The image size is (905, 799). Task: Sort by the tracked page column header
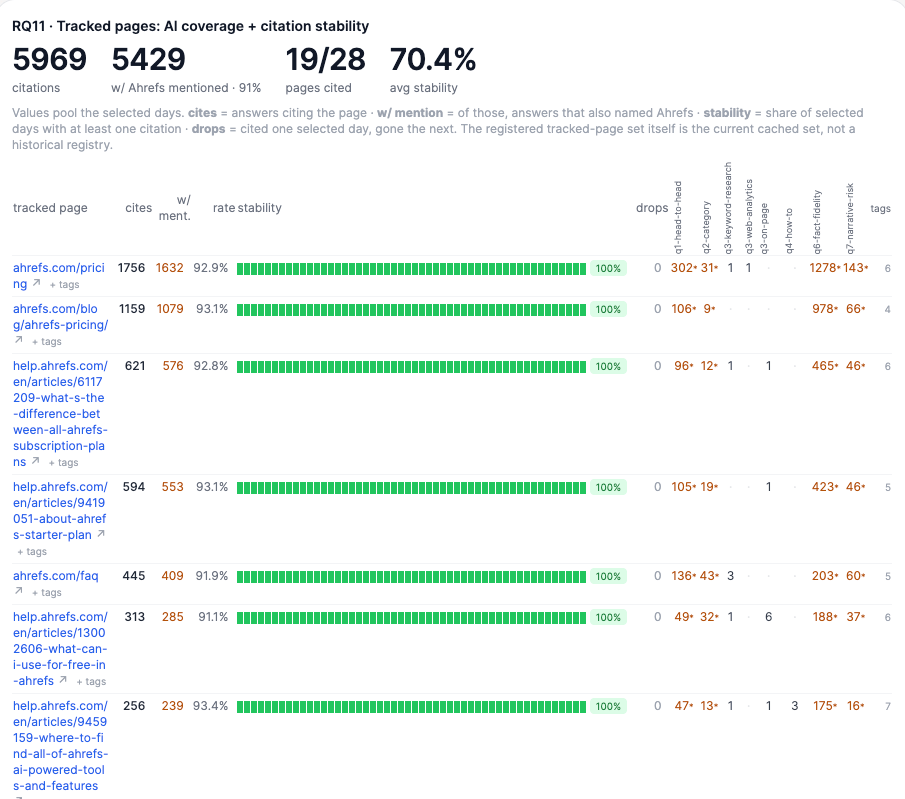(50, 208)
